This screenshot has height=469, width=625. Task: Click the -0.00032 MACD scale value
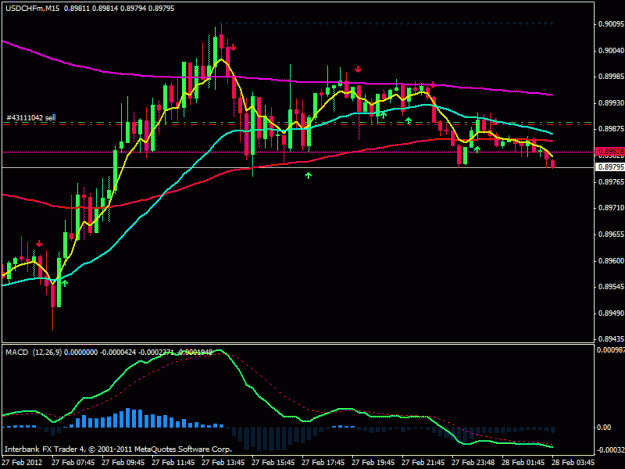pyautogui.click(x=611, y=450)
